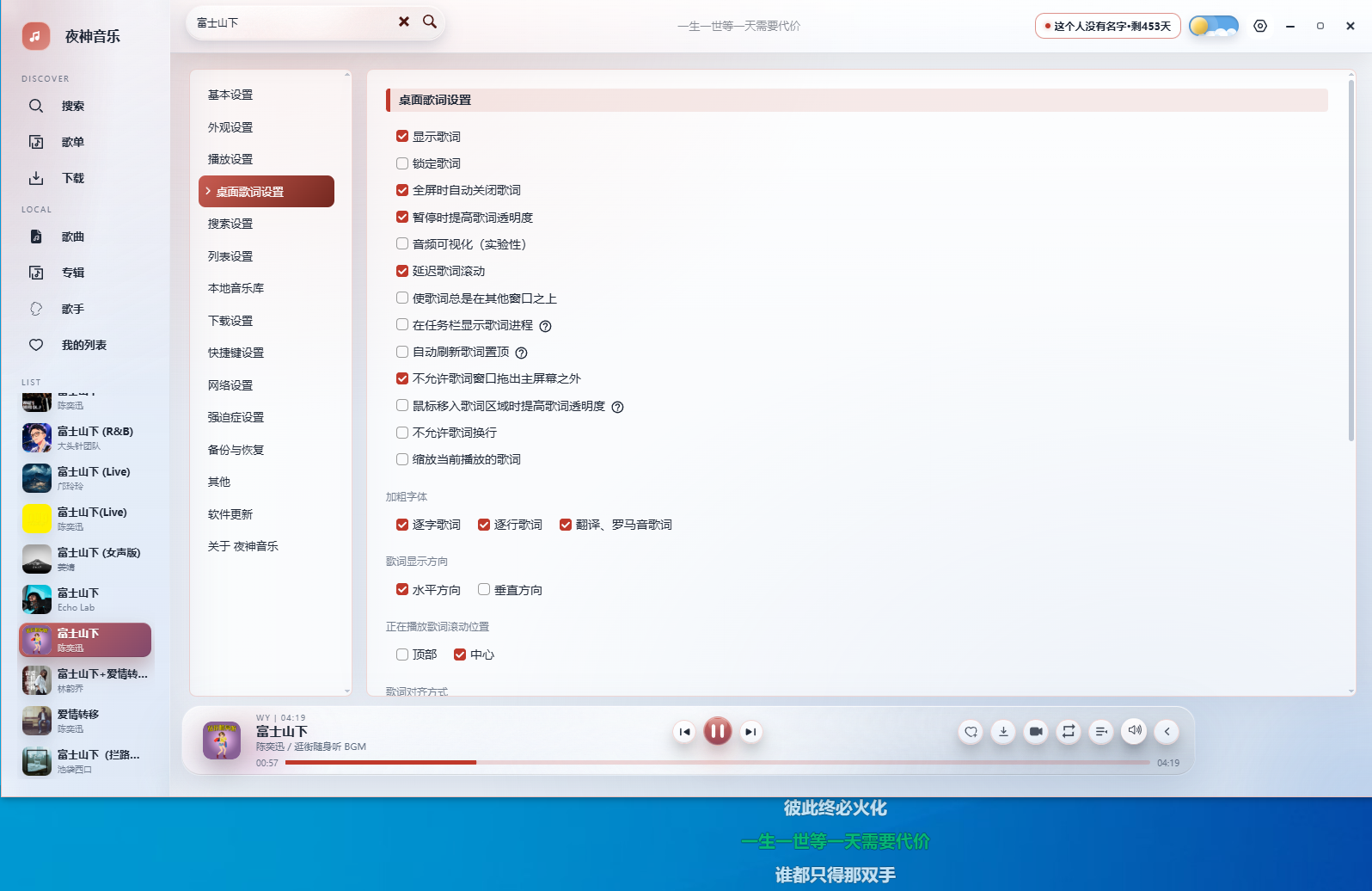The width and height of the screenshot is (1372, 891).
Task: Clear the search box with the X icon
Action: tap(404, 22)
